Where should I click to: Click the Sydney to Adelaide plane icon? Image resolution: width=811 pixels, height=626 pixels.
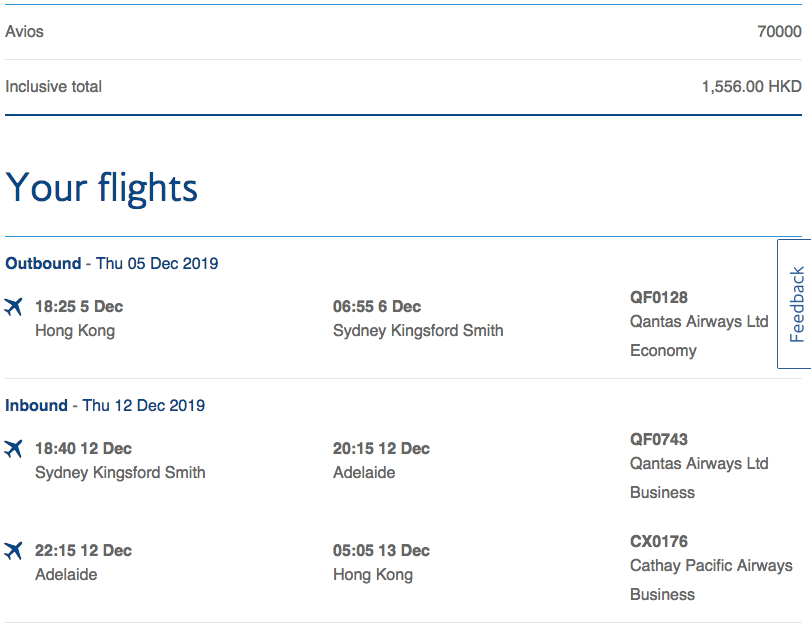pos(13,448)
